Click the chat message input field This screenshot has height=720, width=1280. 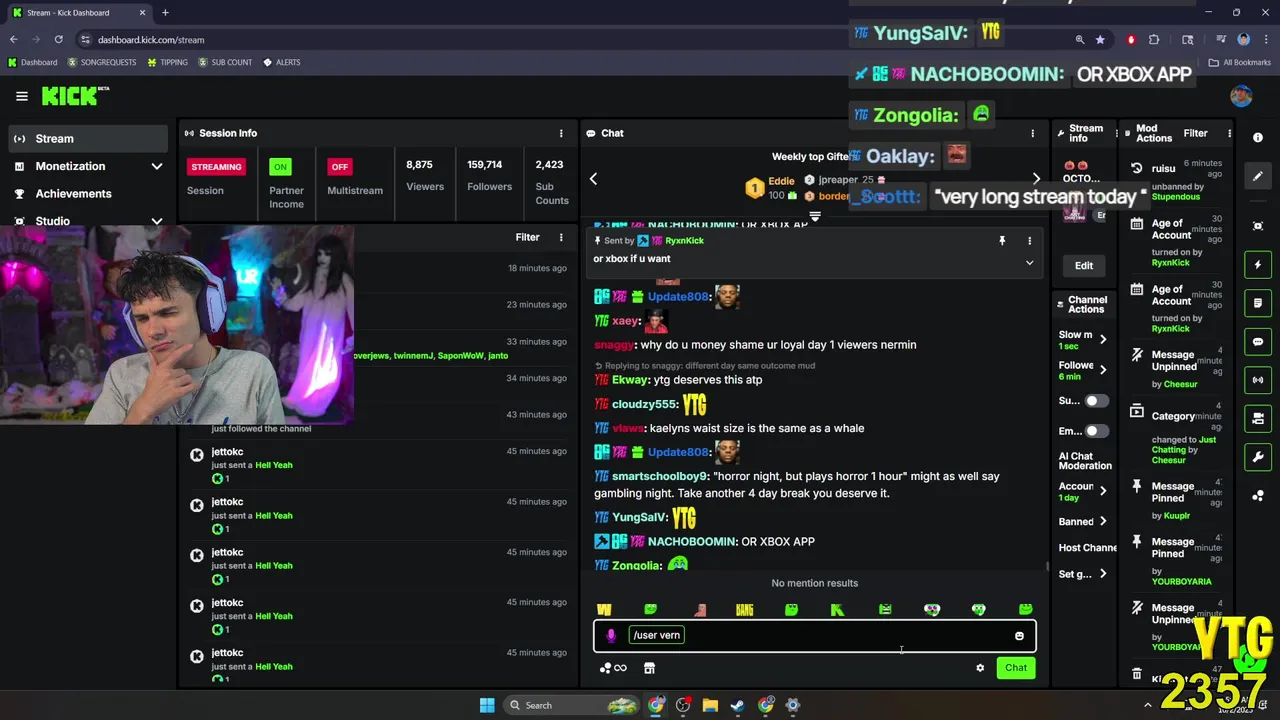(815, 636)
